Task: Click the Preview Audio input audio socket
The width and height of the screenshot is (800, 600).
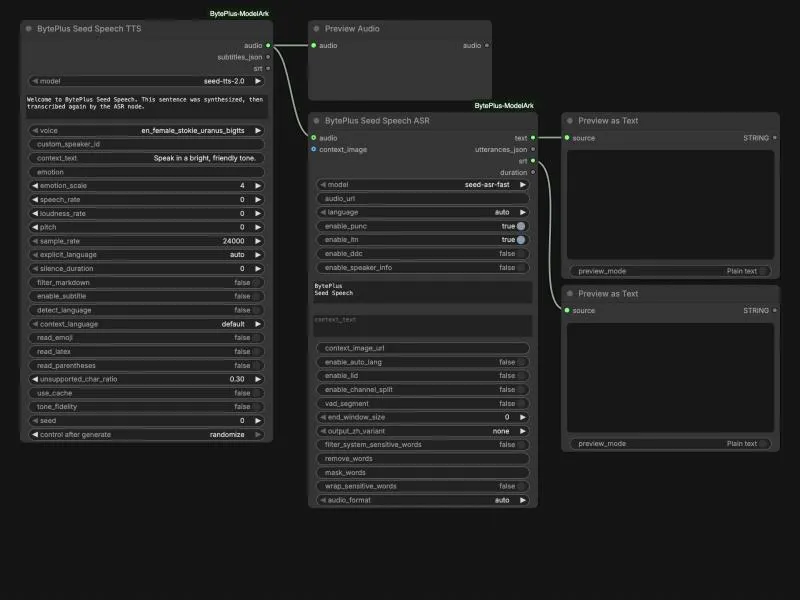Action: [314, 45]
